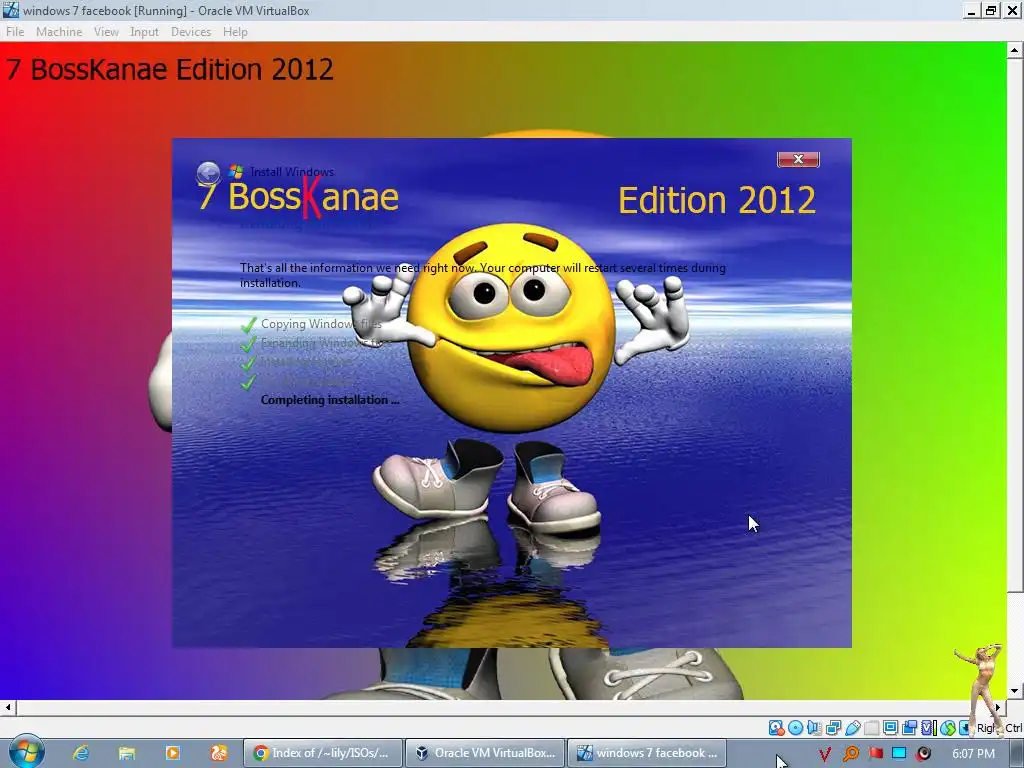Open the Machine menu
The image size is (1024, 768).
[59, 31]
